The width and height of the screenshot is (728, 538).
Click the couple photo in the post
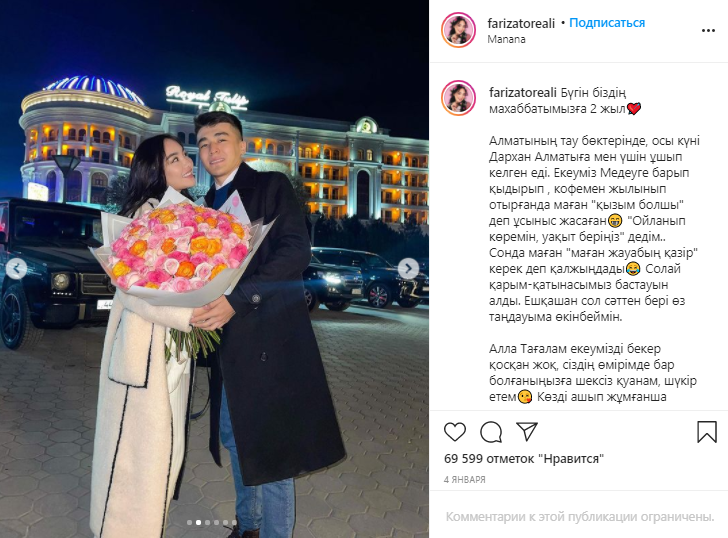point(214,269)
